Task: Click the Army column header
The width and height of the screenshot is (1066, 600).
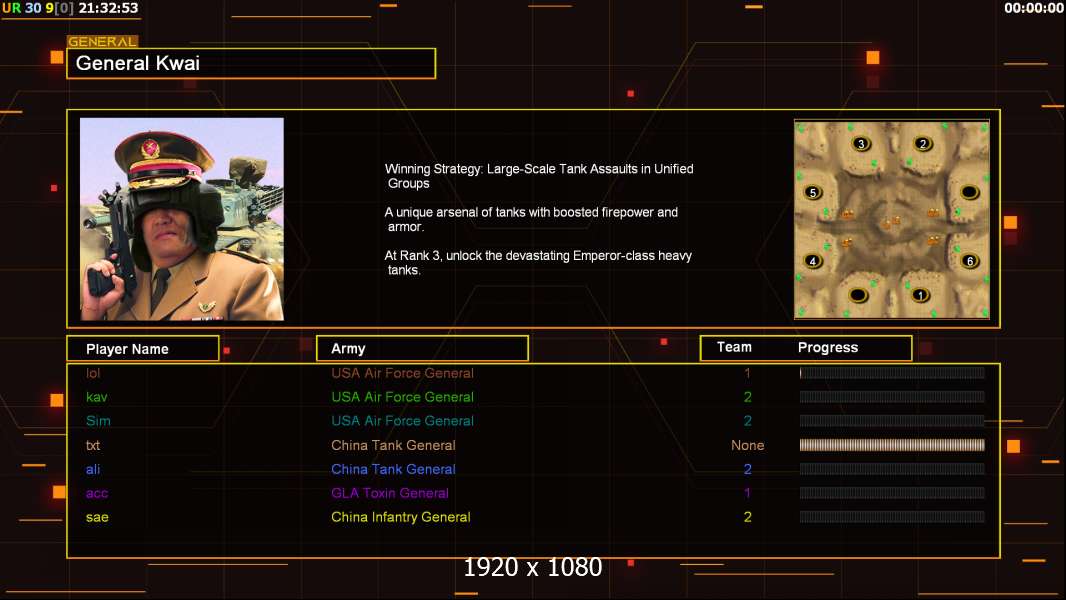Action: pos(422,349)
